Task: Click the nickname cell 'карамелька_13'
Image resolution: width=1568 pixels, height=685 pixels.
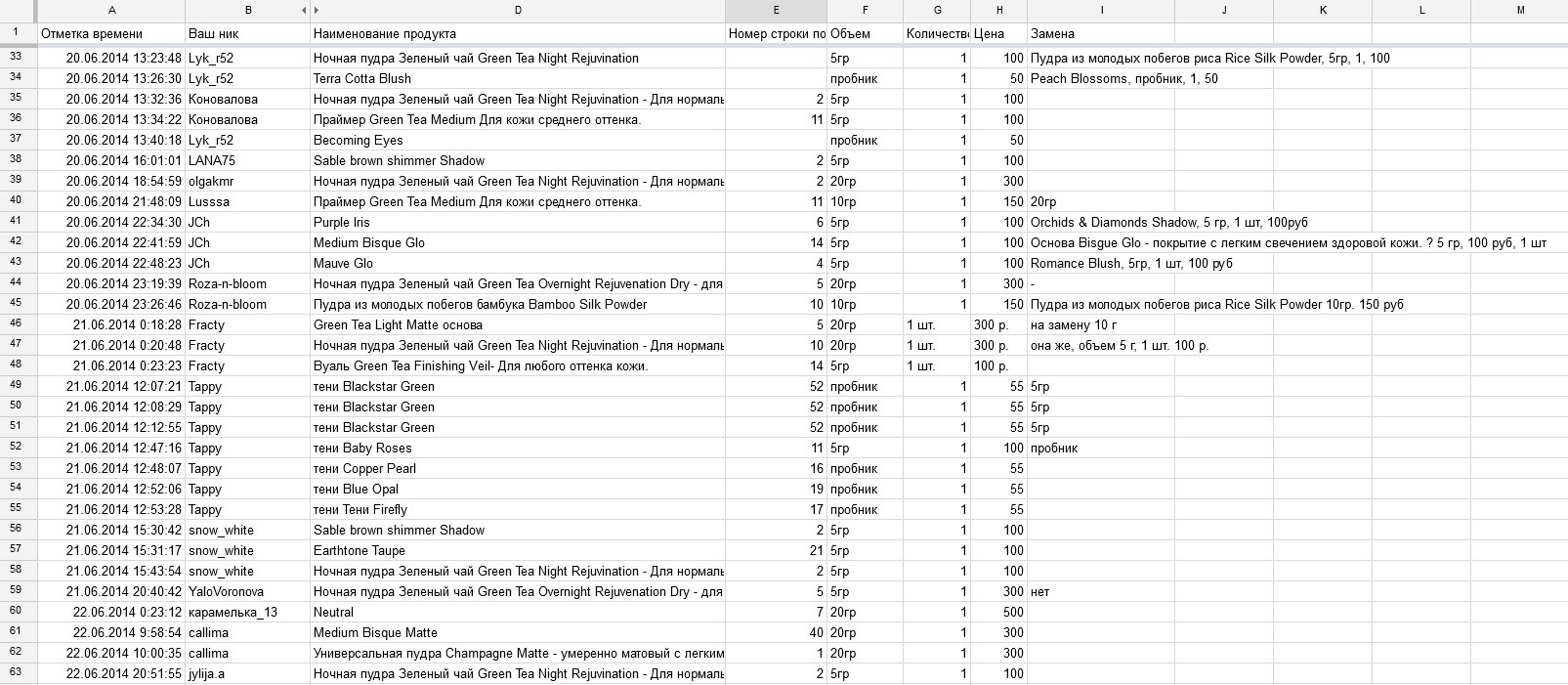Action: (x=248, y=612)
